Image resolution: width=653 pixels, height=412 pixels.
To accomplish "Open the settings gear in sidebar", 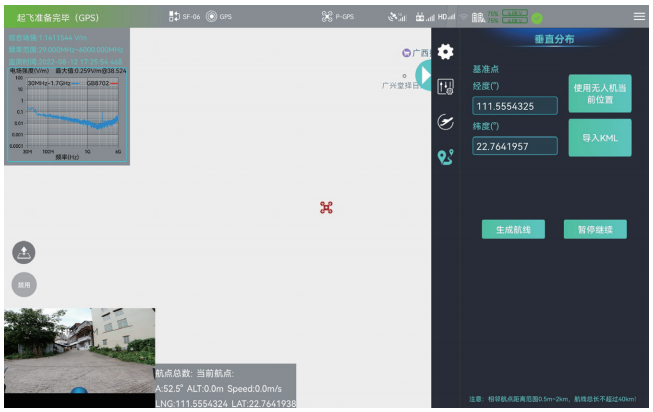I will (446, 52).
